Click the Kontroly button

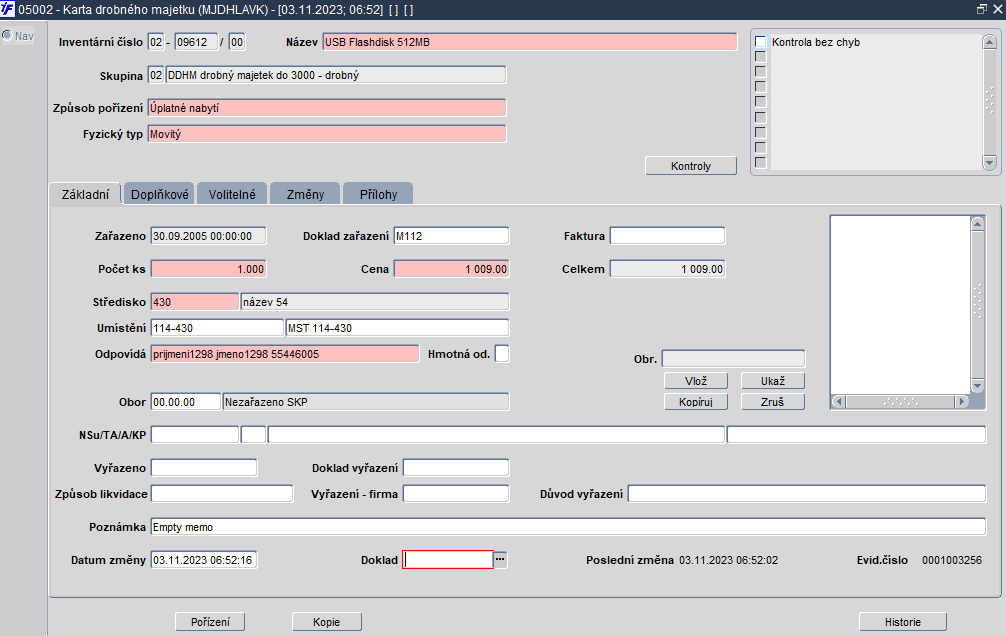click(691, 166)
